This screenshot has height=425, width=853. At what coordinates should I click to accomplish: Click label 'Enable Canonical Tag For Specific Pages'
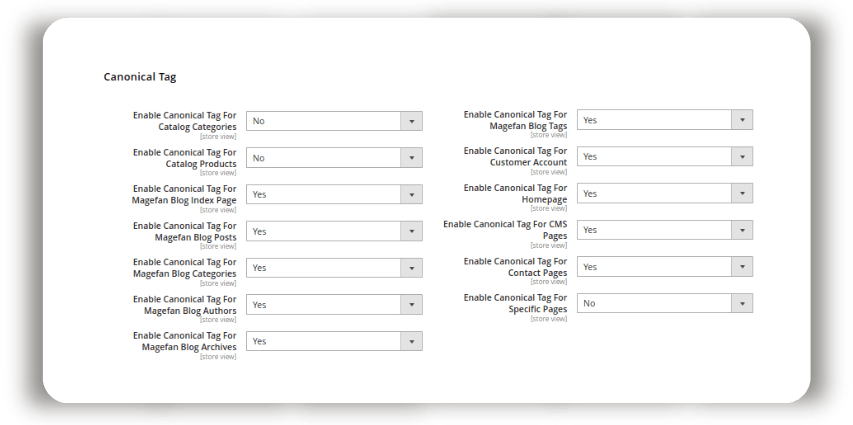[515, 303]
